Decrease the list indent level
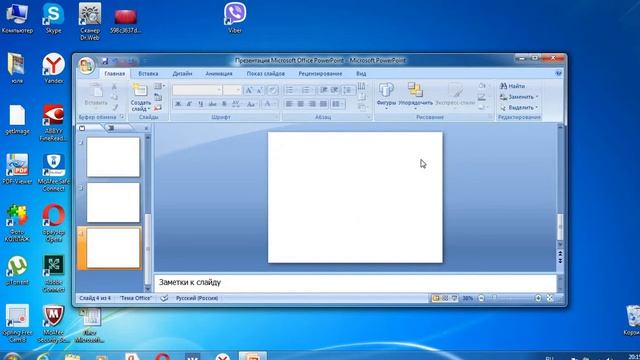Viewport: 640px width, 360px height. 324,90
